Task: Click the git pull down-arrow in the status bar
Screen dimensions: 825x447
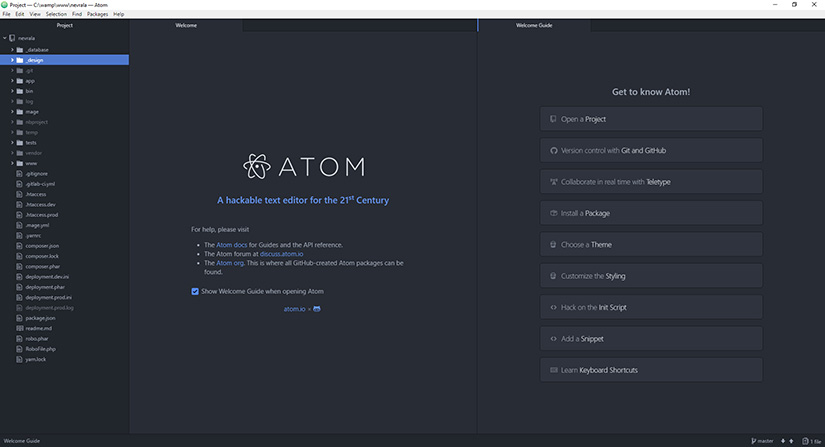Action: click(x=783, y=441)
